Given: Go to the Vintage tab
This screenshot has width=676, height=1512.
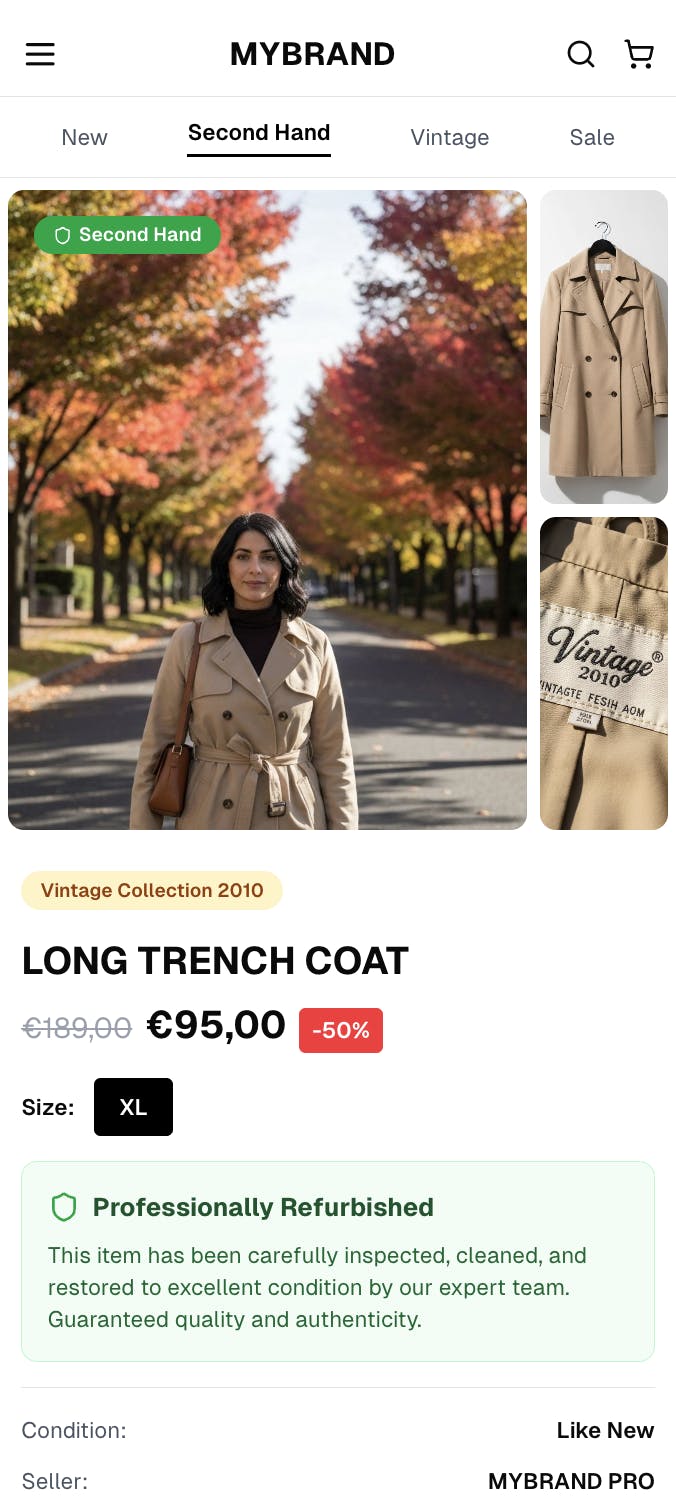Looking at the screenshot, I should point(450,138).
